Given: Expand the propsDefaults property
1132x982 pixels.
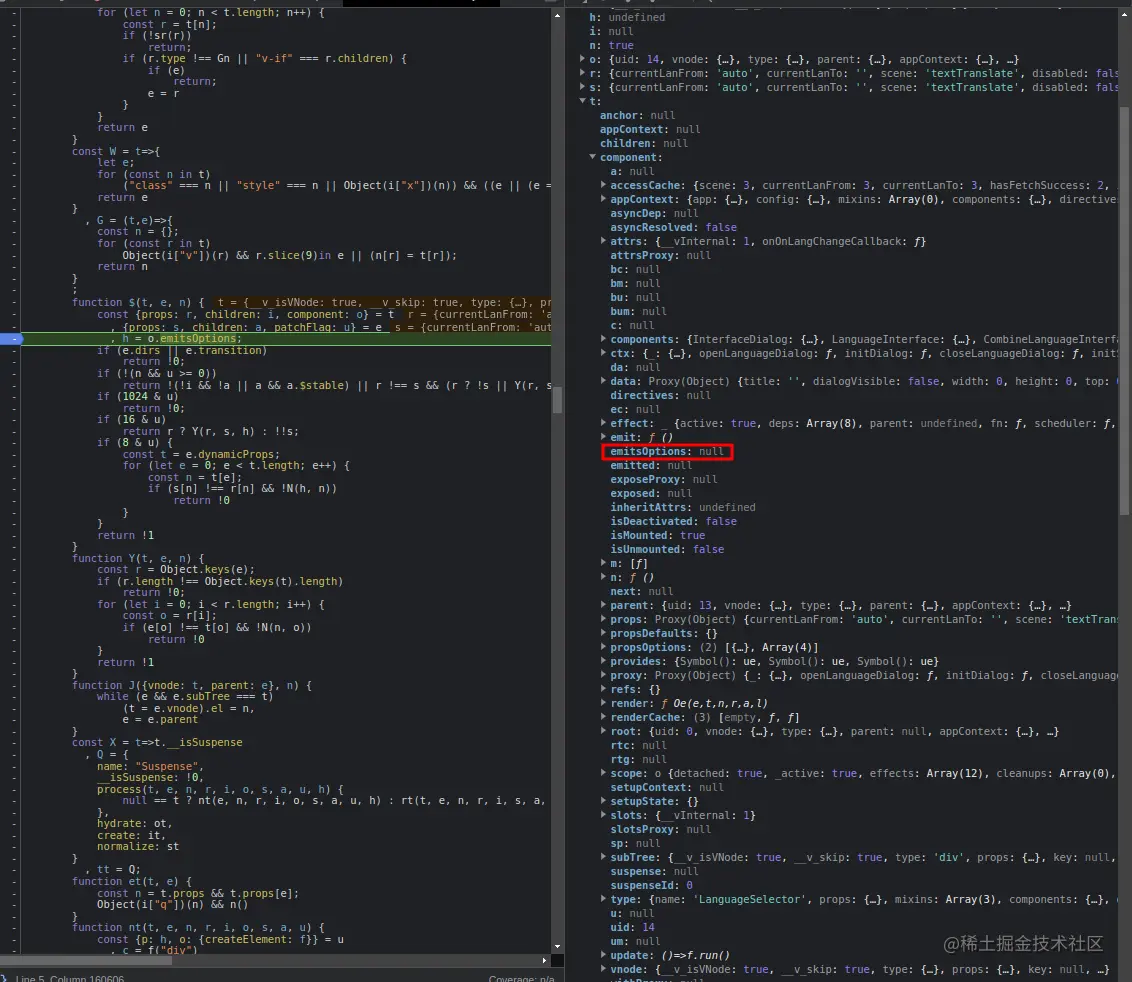Looking at the screenshot, I should [x=604, y=633].
